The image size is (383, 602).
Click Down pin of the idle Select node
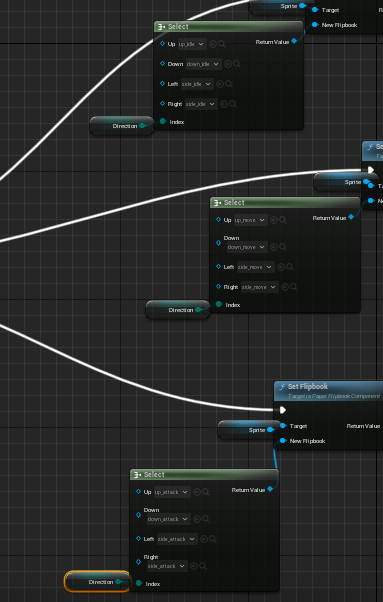point(162,63)
